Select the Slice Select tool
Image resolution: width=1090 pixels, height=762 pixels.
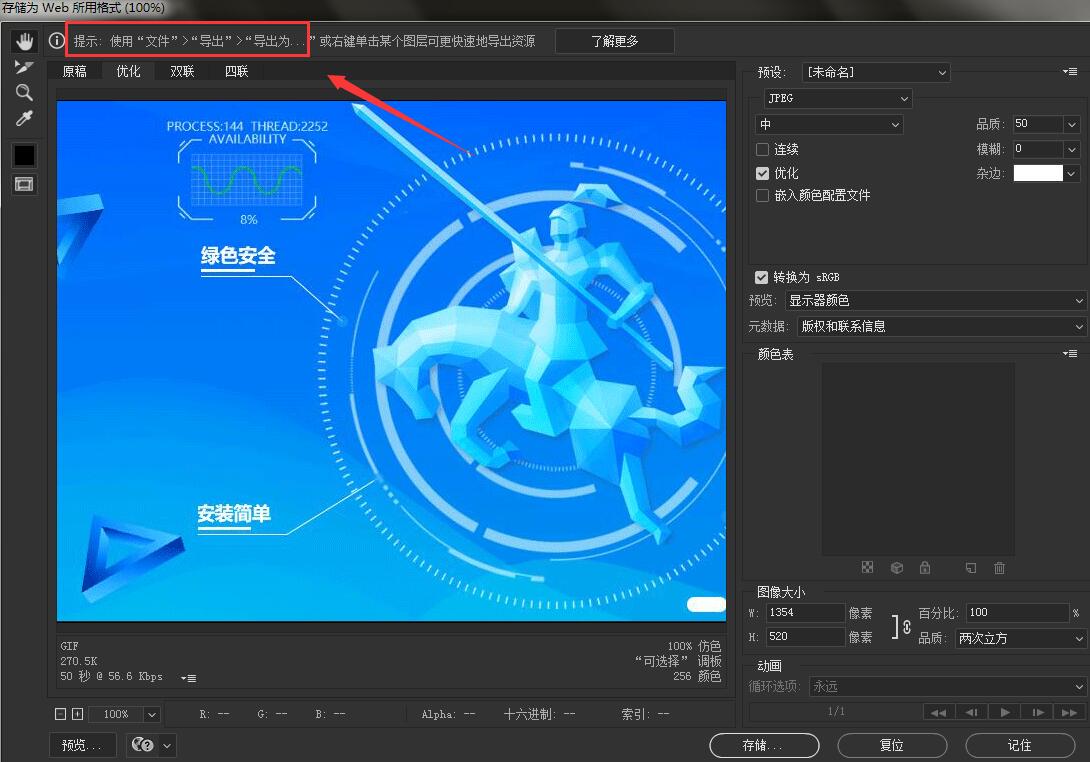coord(23,66)
